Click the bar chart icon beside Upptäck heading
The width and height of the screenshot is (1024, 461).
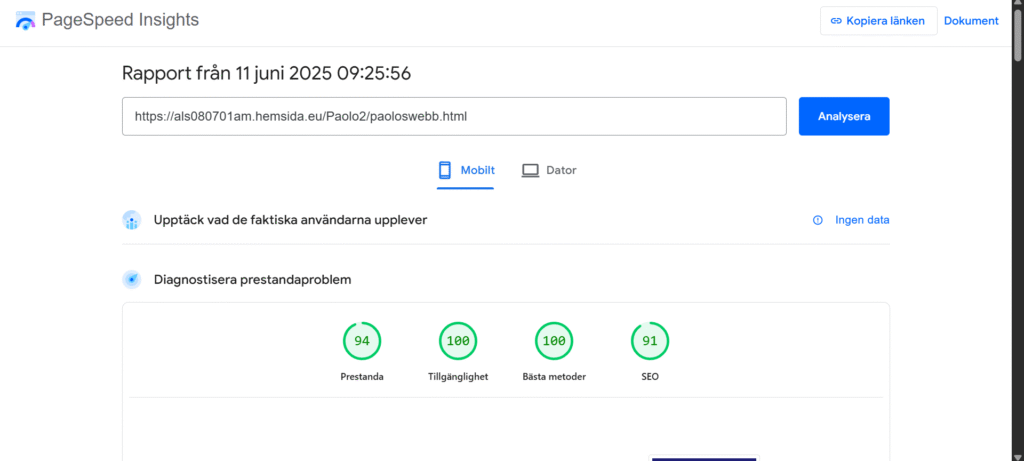132,220
